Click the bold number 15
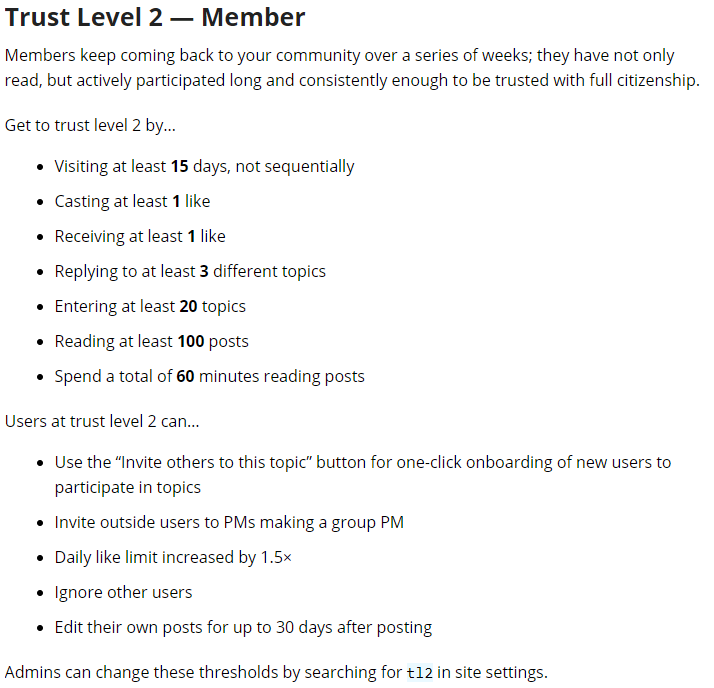 pyautogui.click(x=180, y=166)
